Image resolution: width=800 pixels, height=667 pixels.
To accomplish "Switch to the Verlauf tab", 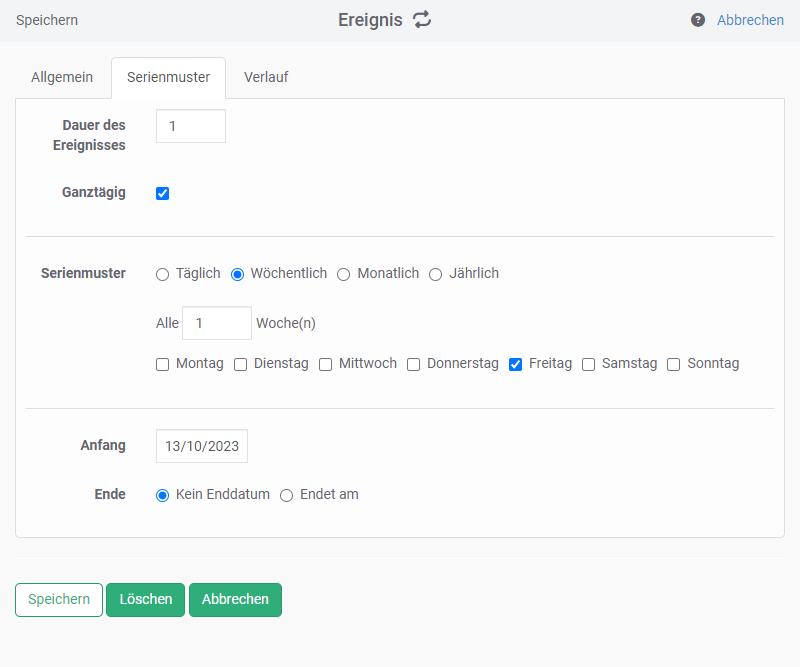I will click(266, 77).
